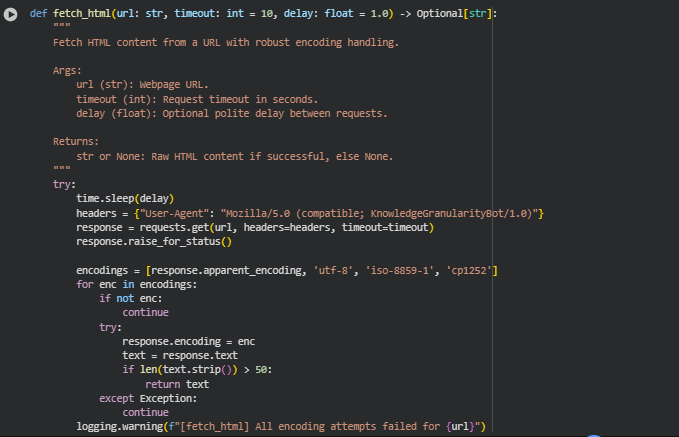Click the 'response.encoding = enc' assignment
This screenshot has width=679, height=437.
pos(188,341)
